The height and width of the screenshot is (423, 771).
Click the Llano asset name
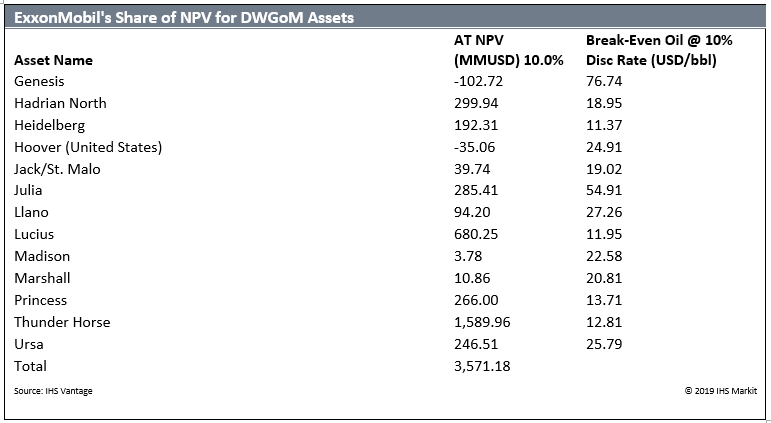31,212
